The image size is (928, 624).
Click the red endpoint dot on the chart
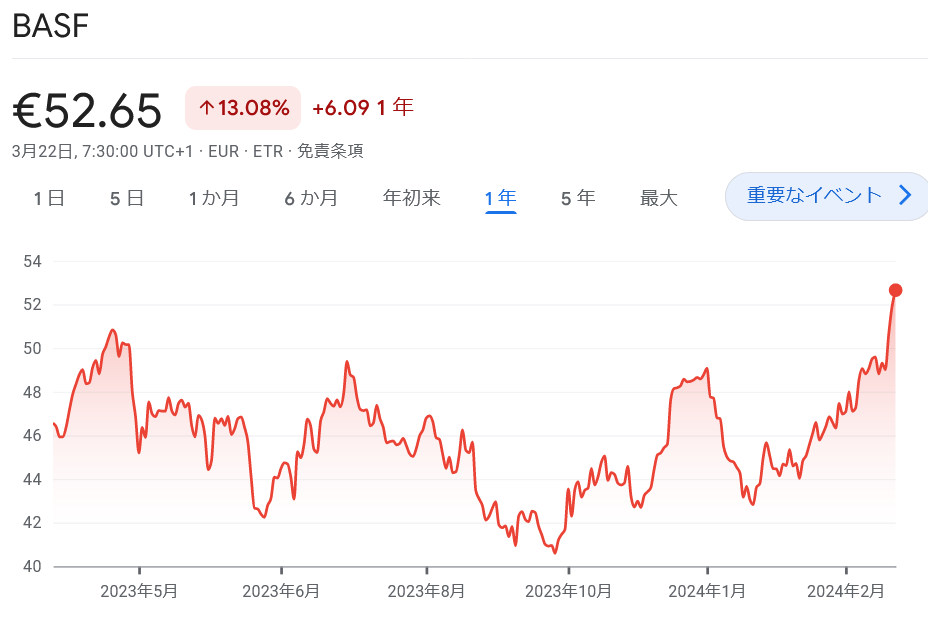tap(895, 290)
